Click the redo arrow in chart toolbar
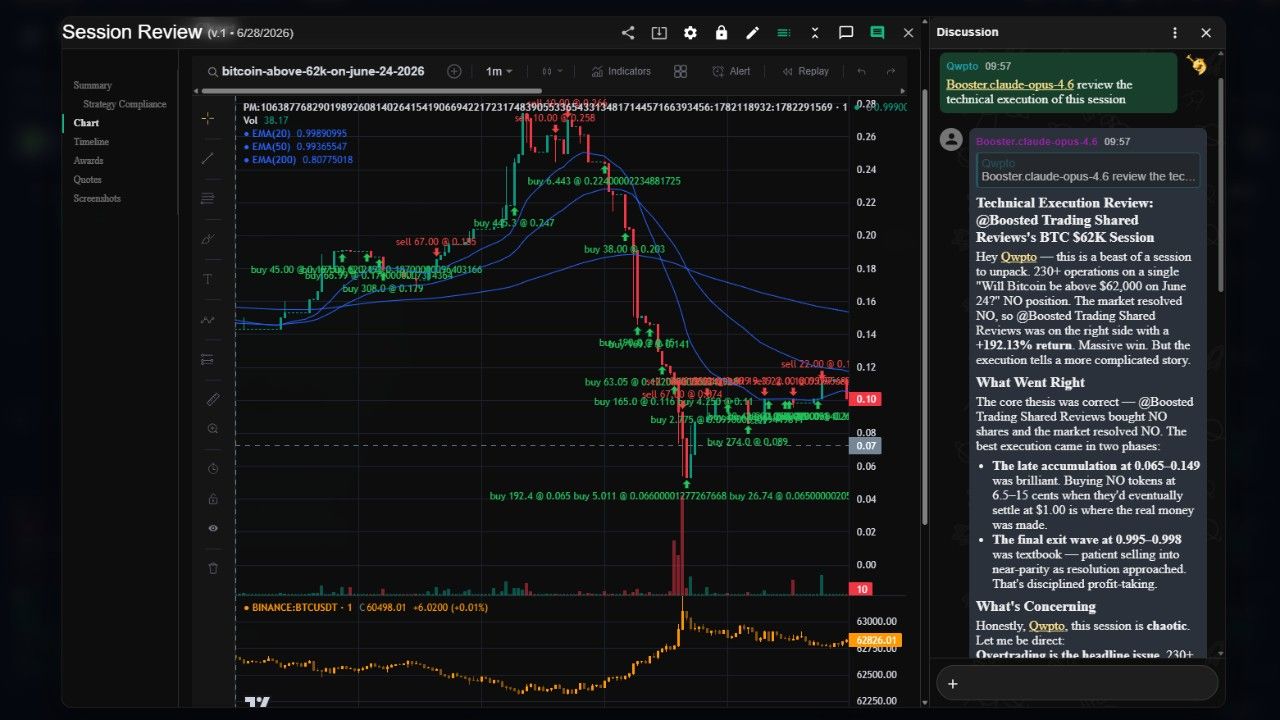This screenshot has height=720, width=1280. click(x=890, y=71)
